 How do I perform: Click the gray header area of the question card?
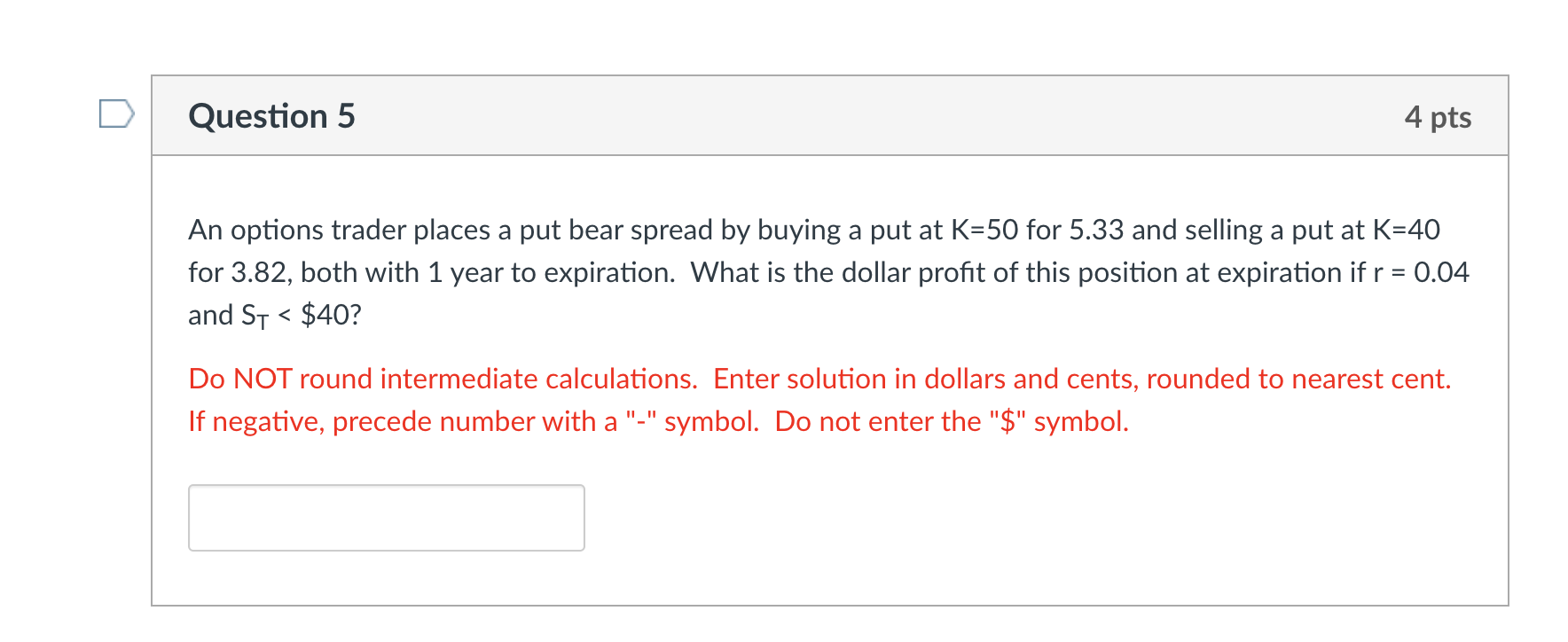[798, 115]
